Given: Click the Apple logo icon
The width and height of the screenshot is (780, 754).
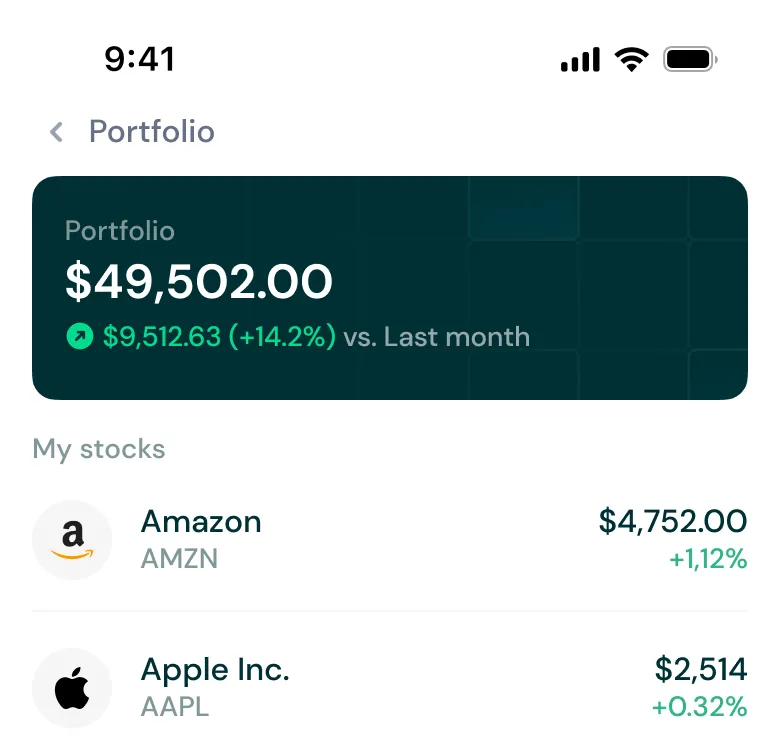Looking at the screenshot, I should pos(72,688).
